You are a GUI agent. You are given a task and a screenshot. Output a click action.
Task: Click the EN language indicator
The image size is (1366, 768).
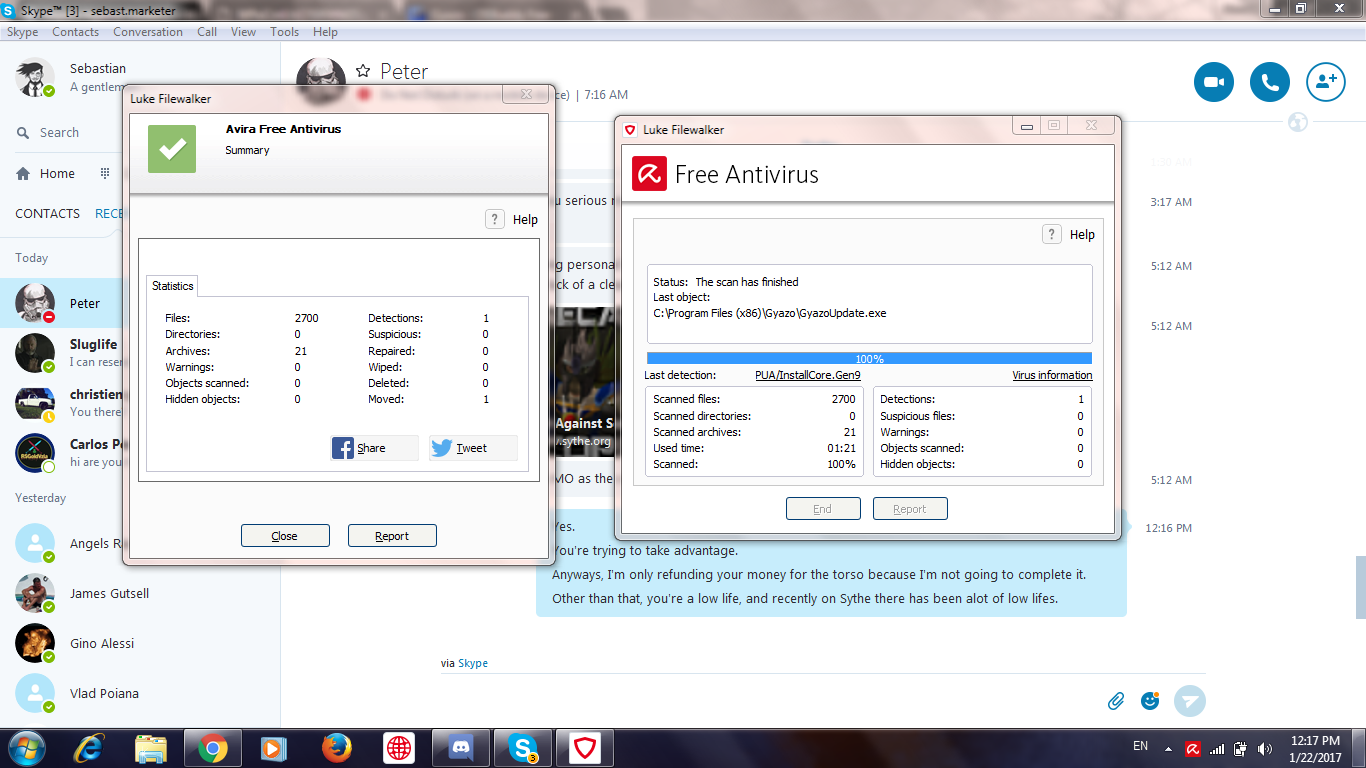[1140, 746]
